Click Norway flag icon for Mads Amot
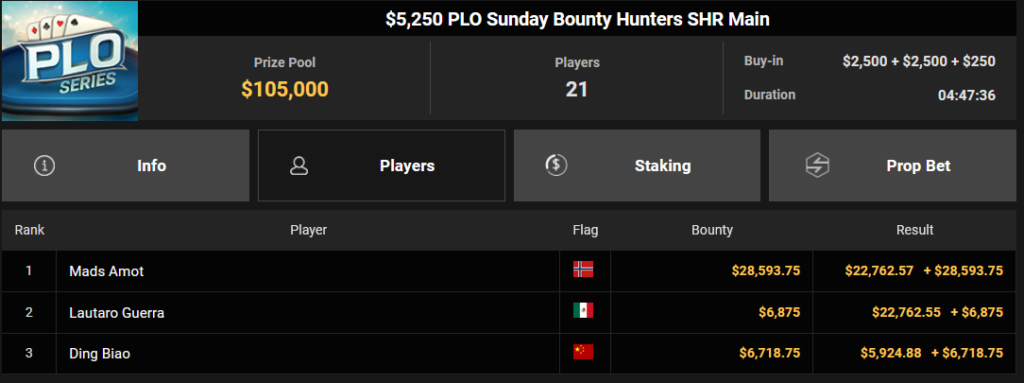 583,269
